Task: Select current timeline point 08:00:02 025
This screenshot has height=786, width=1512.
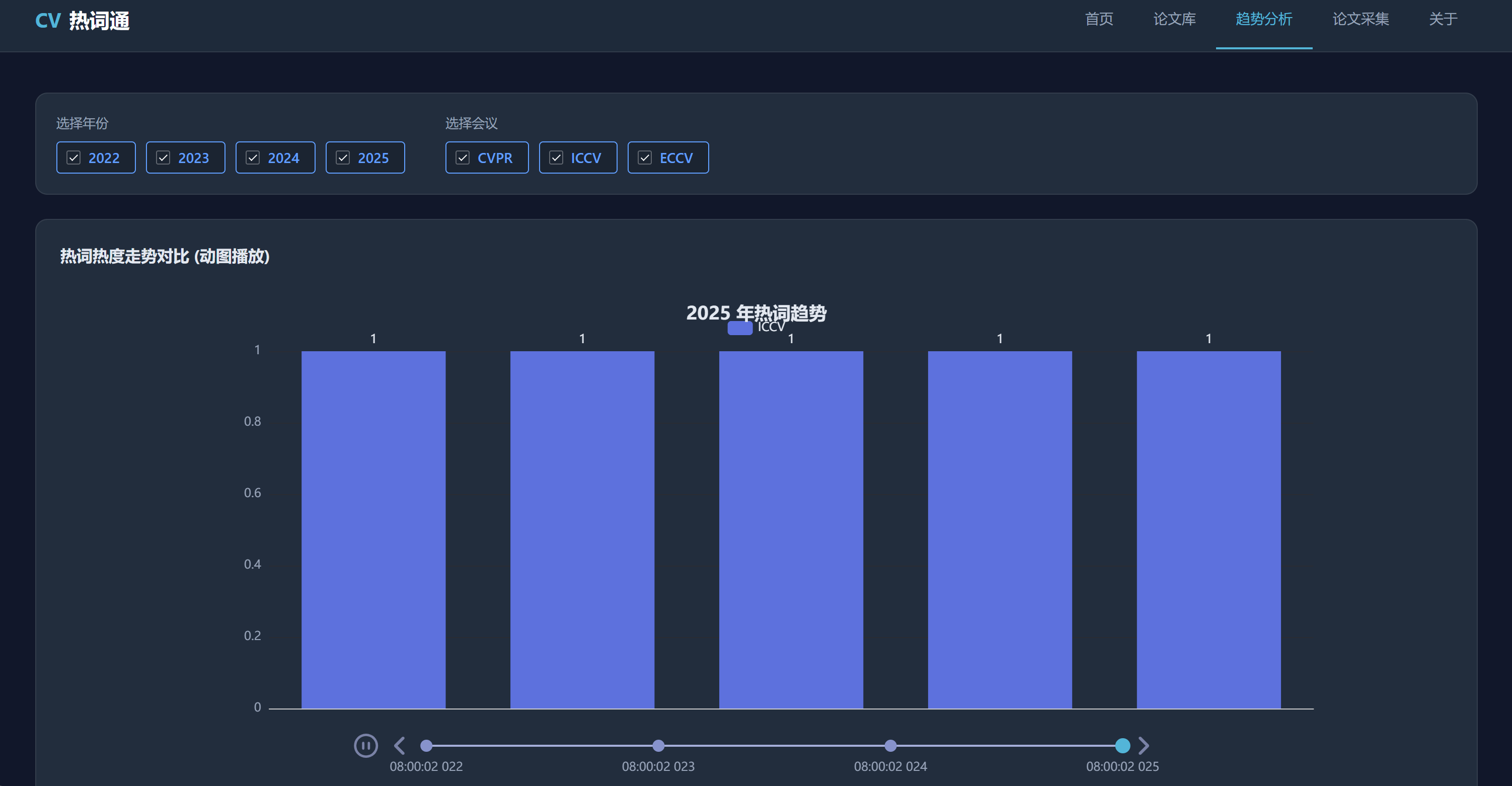Action: pyautogui.click(x=1122, y=746)
